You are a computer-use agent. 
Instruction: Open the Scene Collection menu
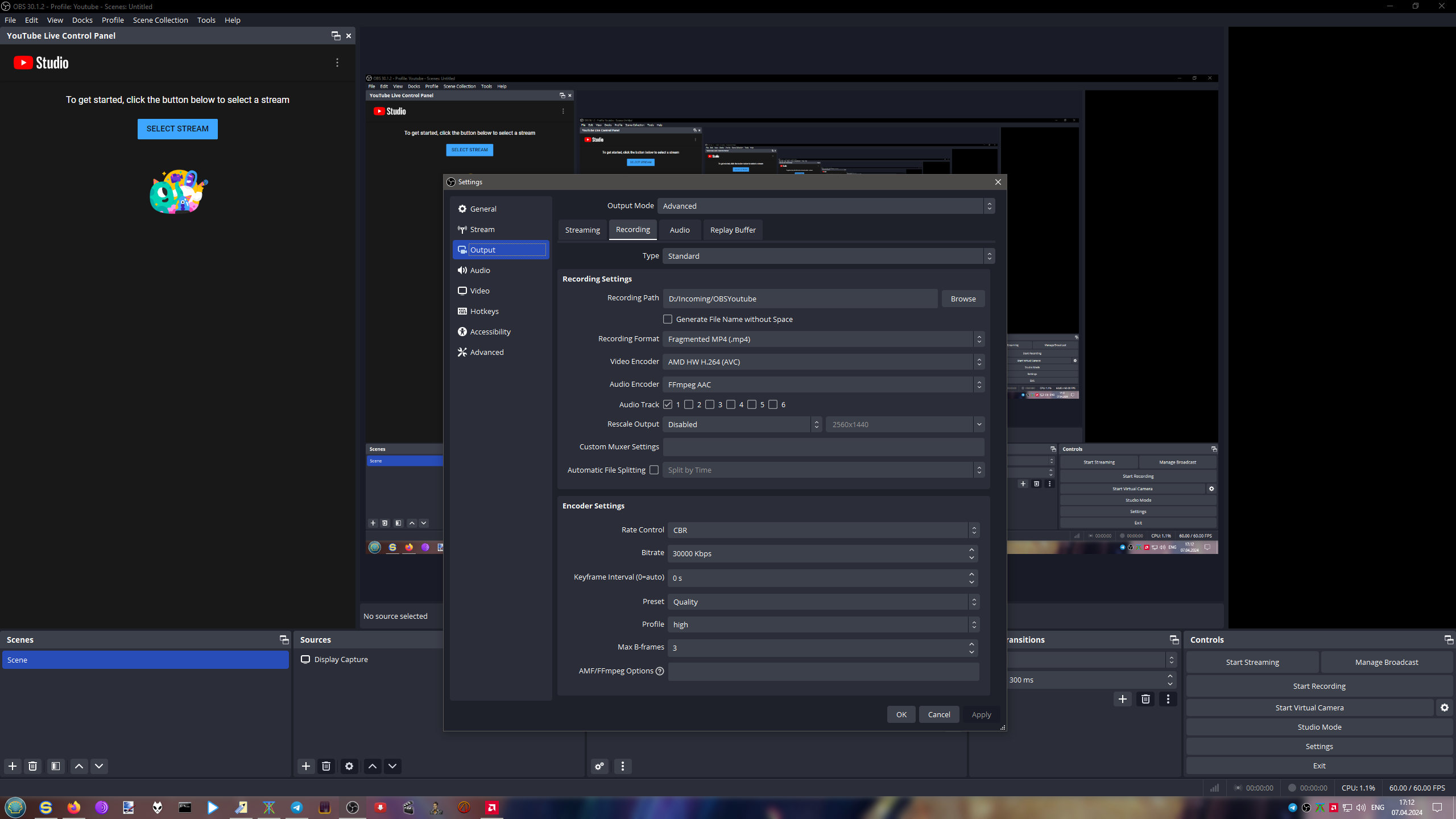click(x=160, y=20)
